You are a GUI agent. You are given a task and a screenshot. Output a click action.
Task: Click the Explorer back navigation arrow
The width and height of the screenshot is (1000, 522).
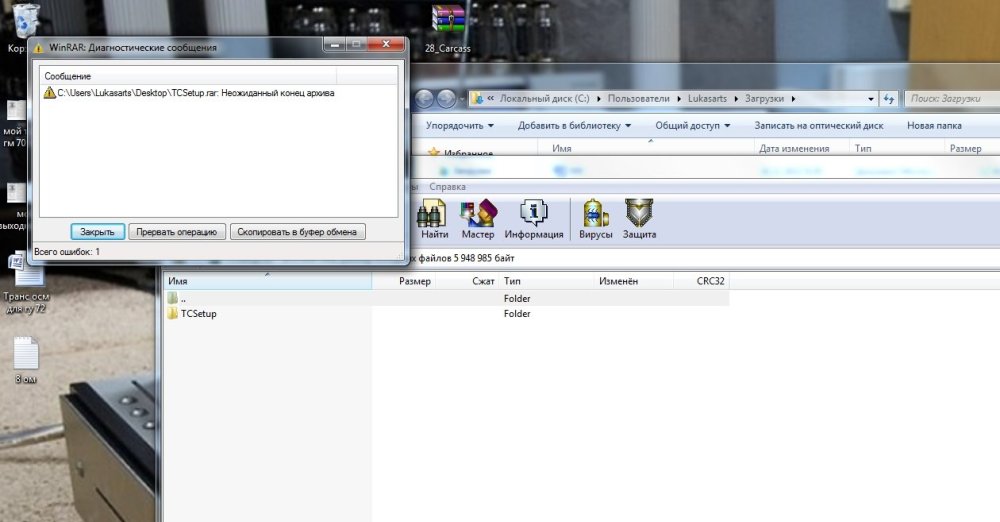[x=423, y=99]
